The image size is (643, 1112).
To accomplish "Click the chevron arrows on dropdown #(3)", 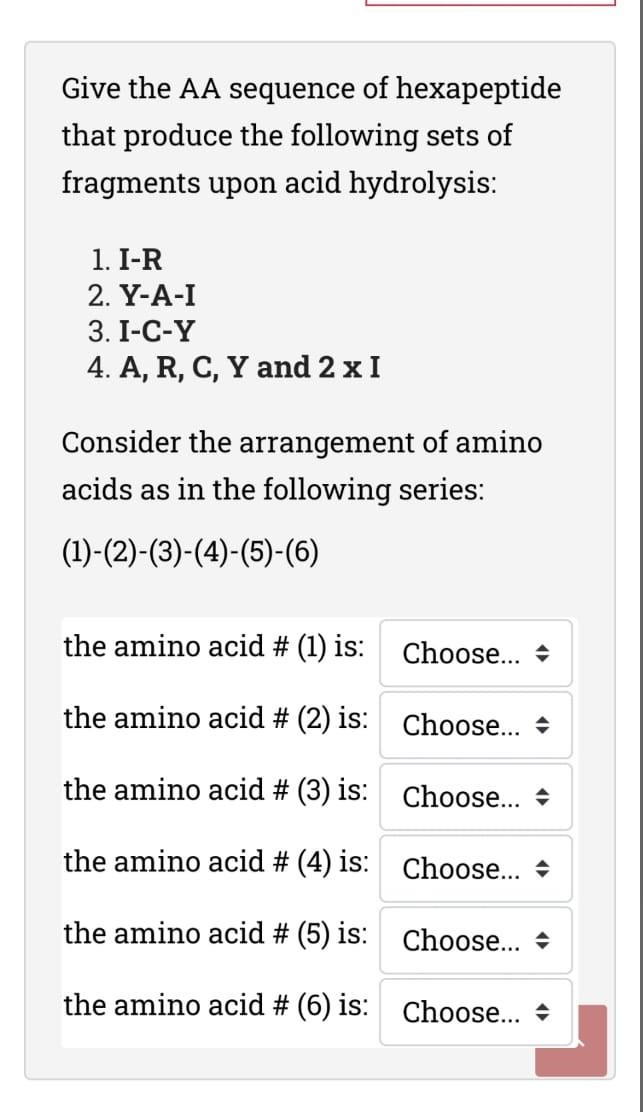I will 541,797.
